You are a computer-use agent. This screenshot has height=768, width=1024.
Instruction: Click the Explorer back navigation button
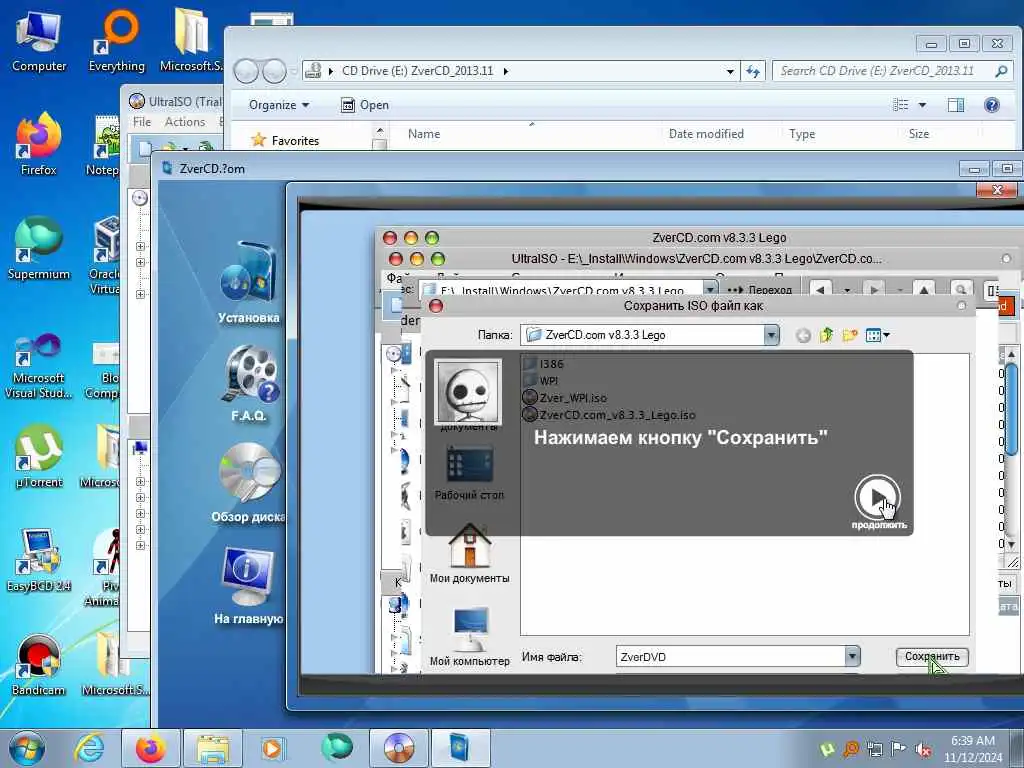coord(246,71)
